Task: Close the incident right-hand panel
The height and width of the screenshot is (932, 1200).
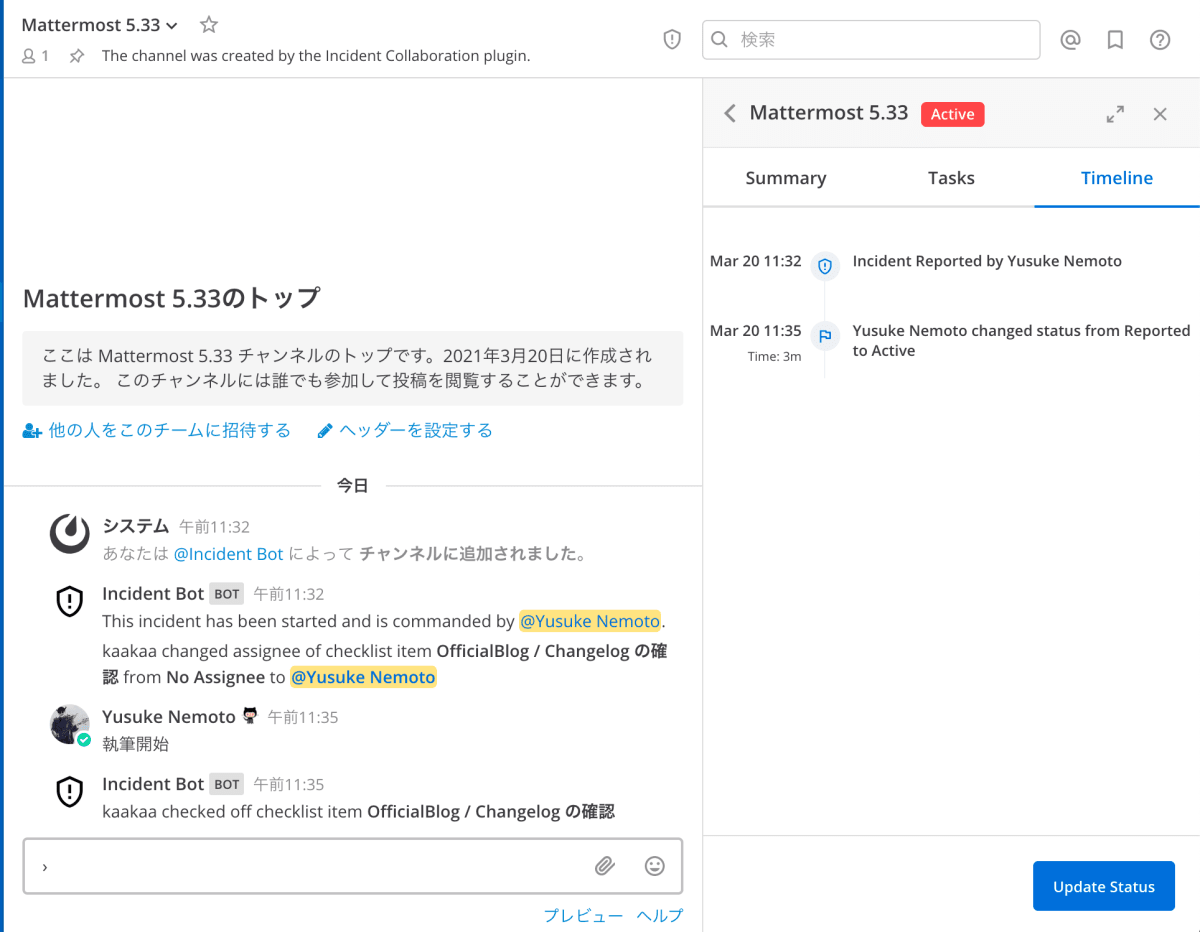Action: 1160,114
